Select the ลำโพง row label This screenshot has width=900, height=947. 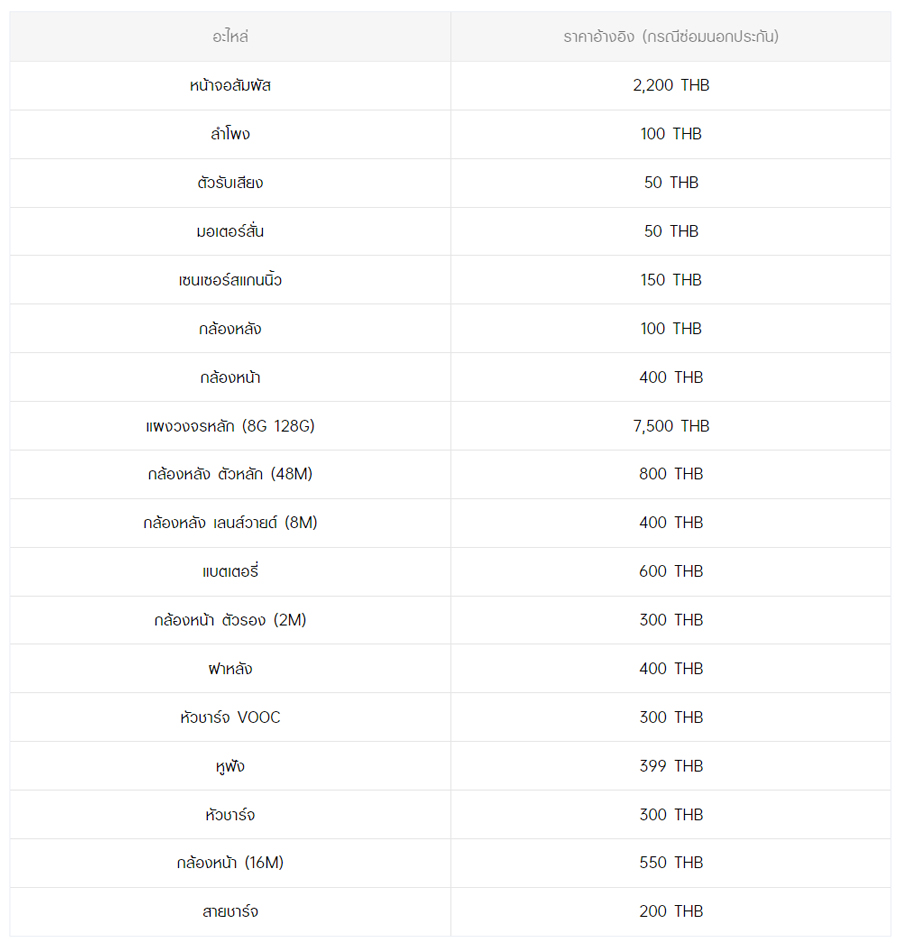point(230,134)
